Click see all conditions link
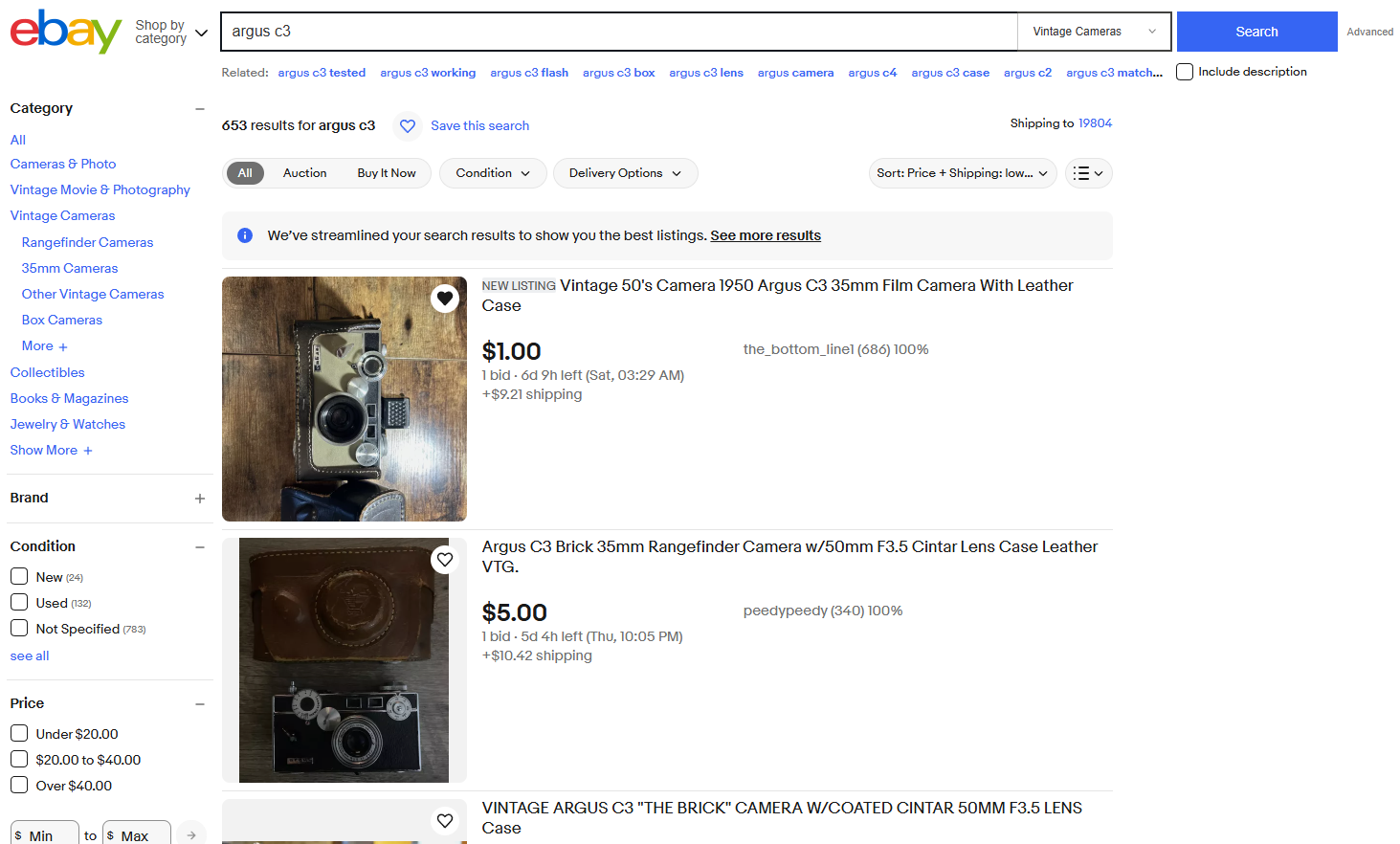The width and height of the screenshot is (1400, 844). [x=30, y=655]
